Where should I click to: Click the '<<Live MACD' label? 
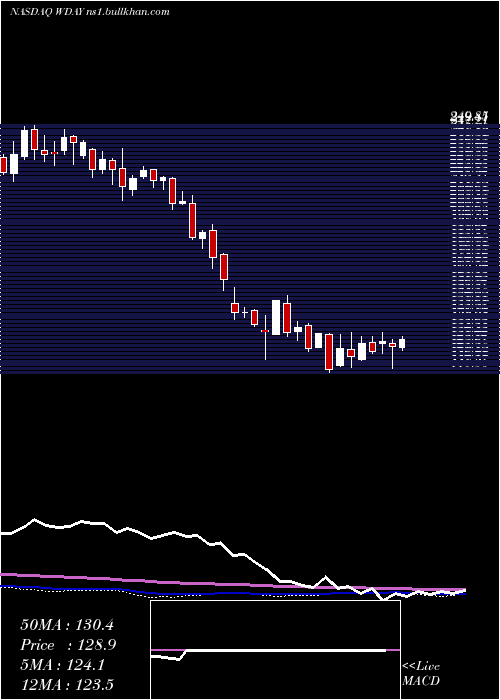[421, 674]
